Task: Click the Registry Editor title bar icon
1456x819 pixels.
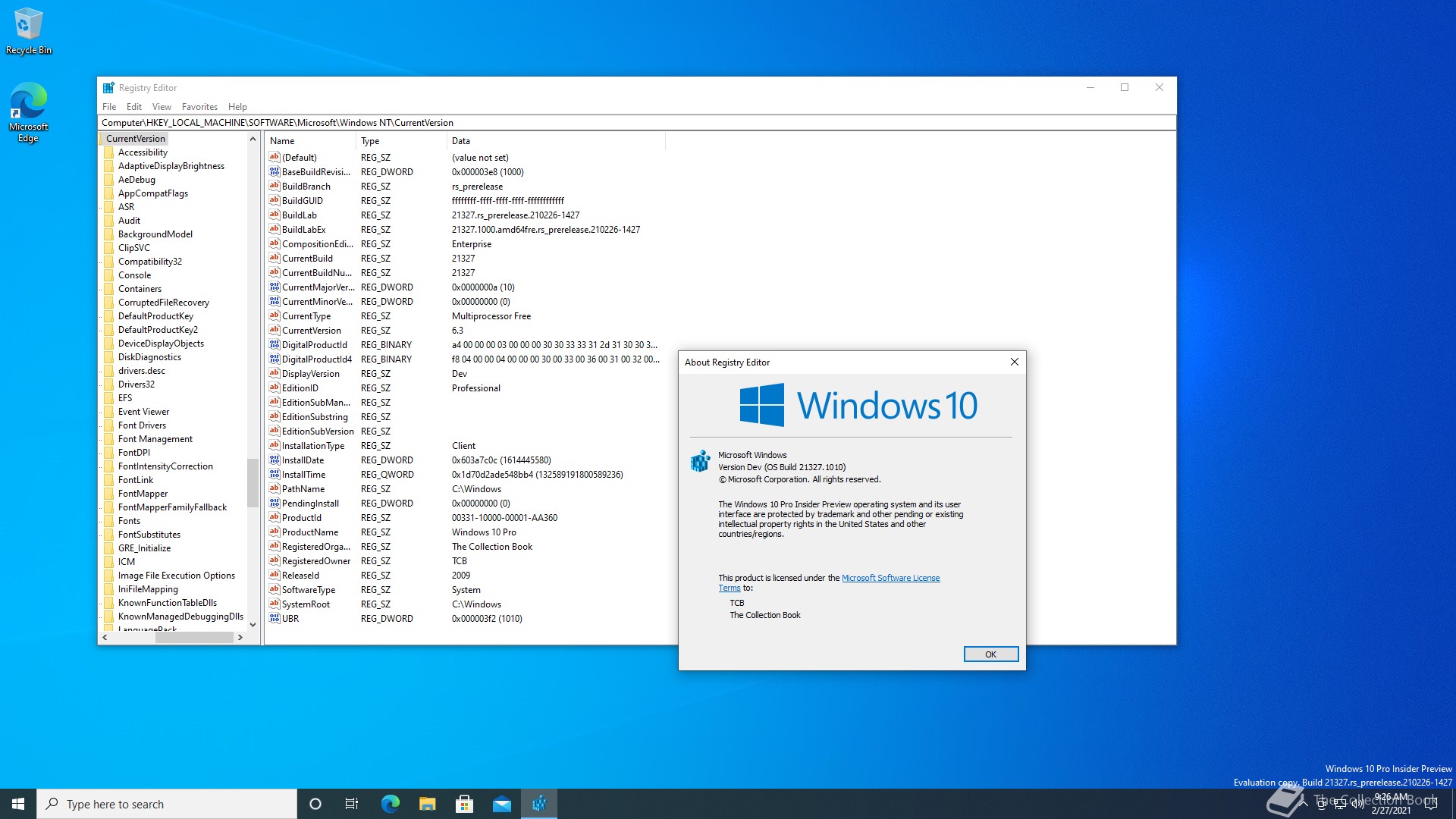Action: (108, 87)
